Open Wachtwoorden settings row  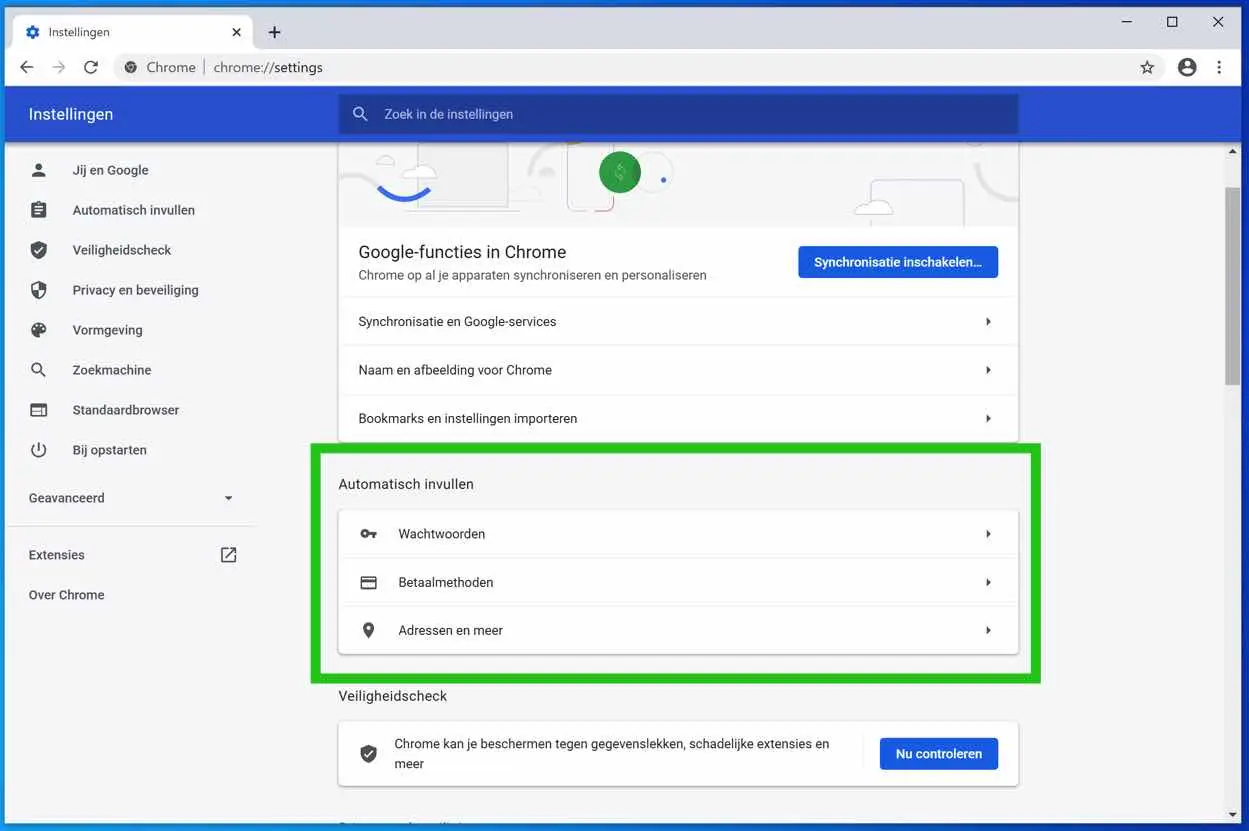(678, 534)
